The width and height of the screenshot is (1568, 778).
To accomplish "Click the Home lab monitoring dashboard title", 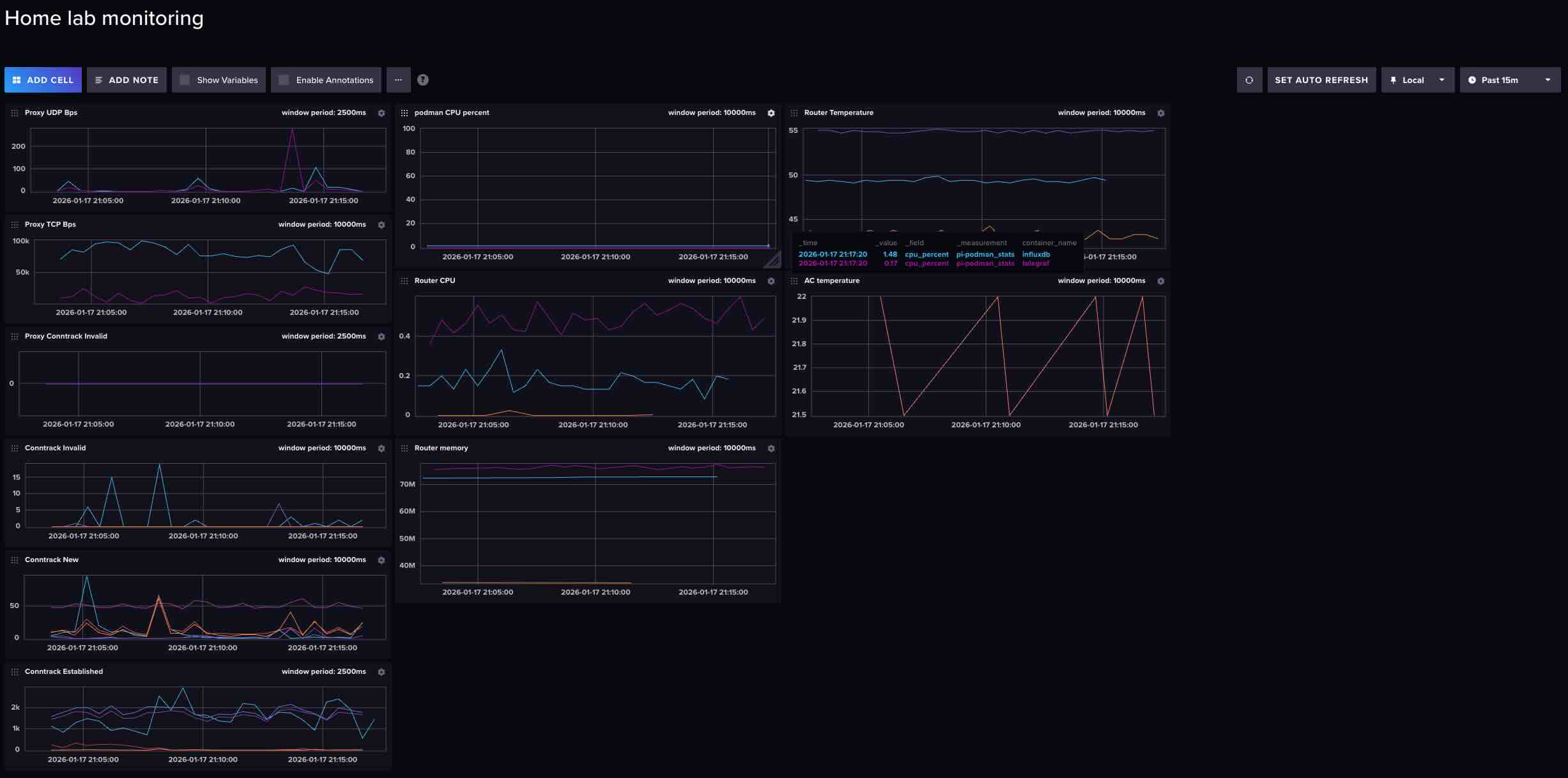I will 104,18.
